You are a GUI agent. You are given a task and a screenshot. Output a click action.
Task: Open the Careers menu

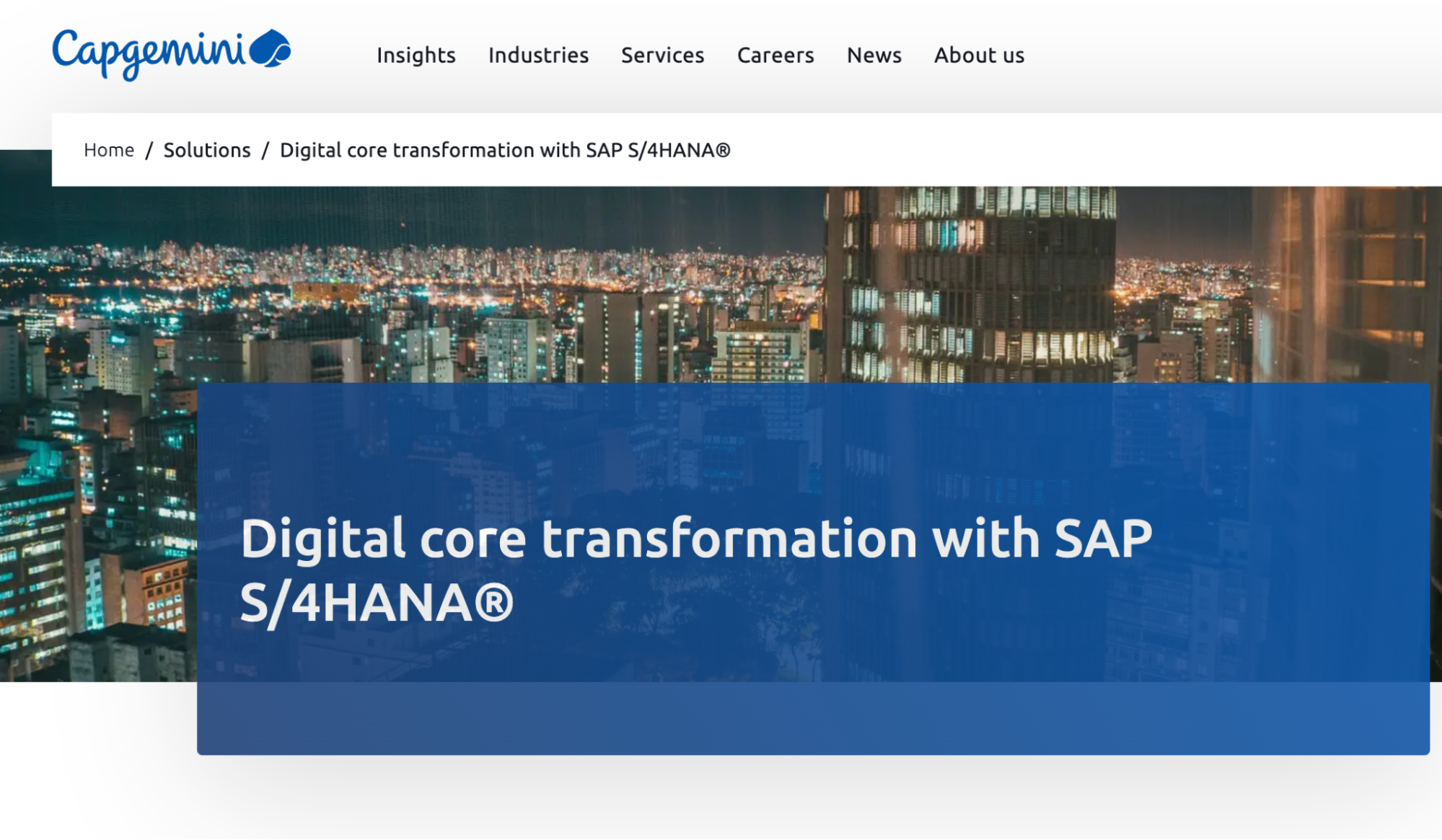(x=775, y=55)
